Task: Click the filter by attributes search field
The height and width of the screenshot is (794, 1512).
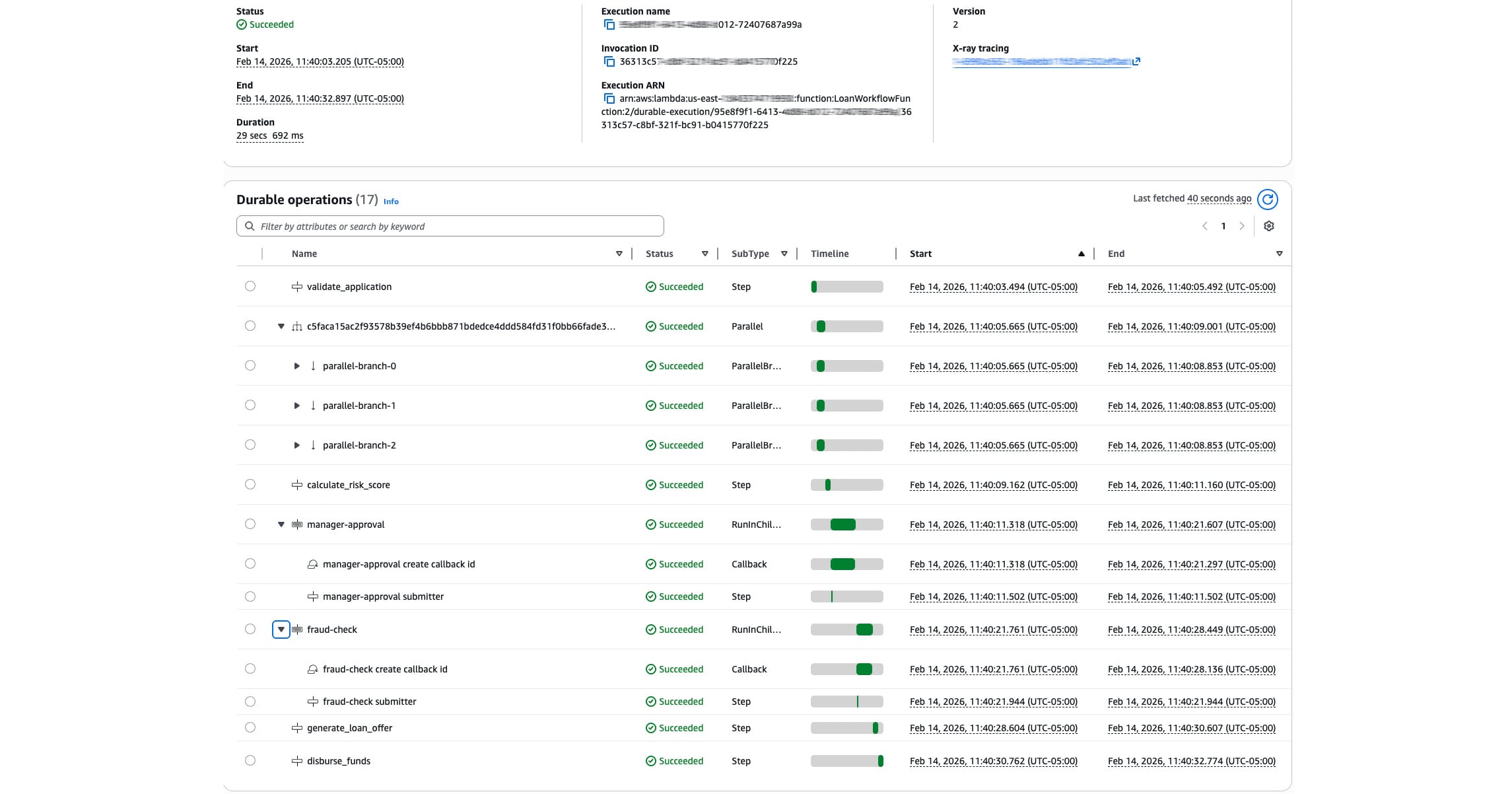Action: coord(450,225)
